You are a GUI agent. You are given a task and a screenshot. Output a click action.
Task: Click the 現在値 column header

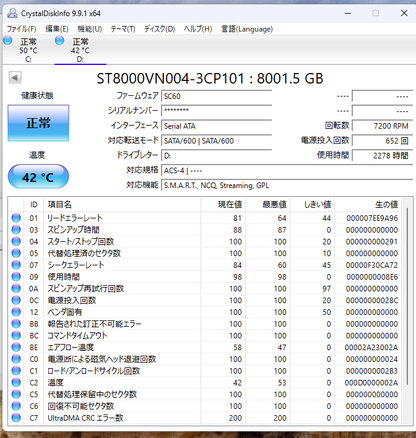point(223,204)
